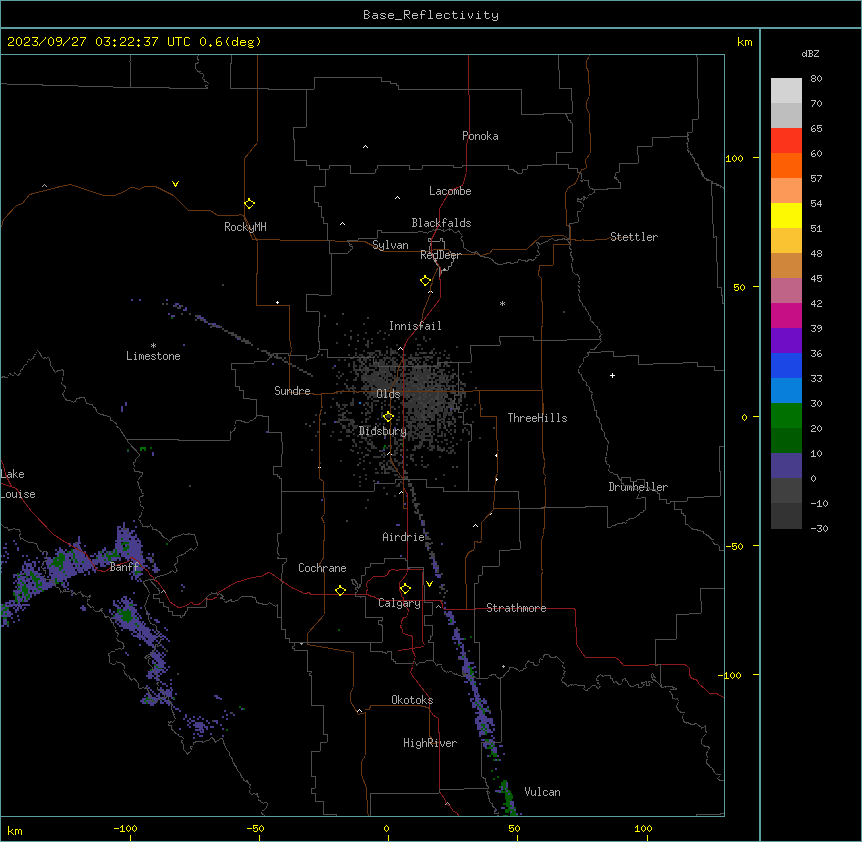Pick the violet 36-39 dBZ legend swatch

786,341
